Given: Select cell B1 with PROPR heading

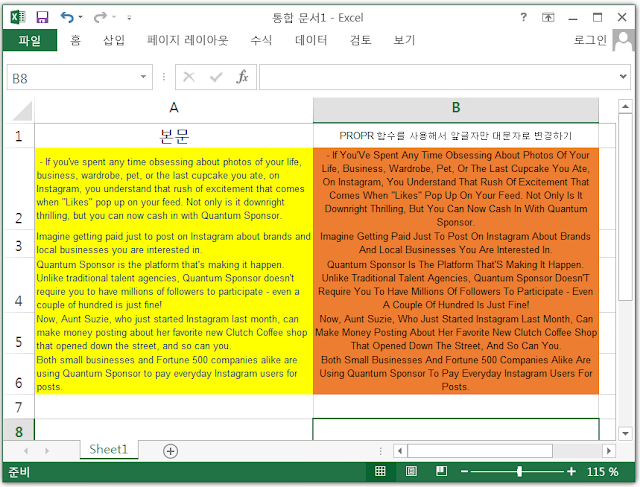Looking at the screenshot, I should 456,136.
